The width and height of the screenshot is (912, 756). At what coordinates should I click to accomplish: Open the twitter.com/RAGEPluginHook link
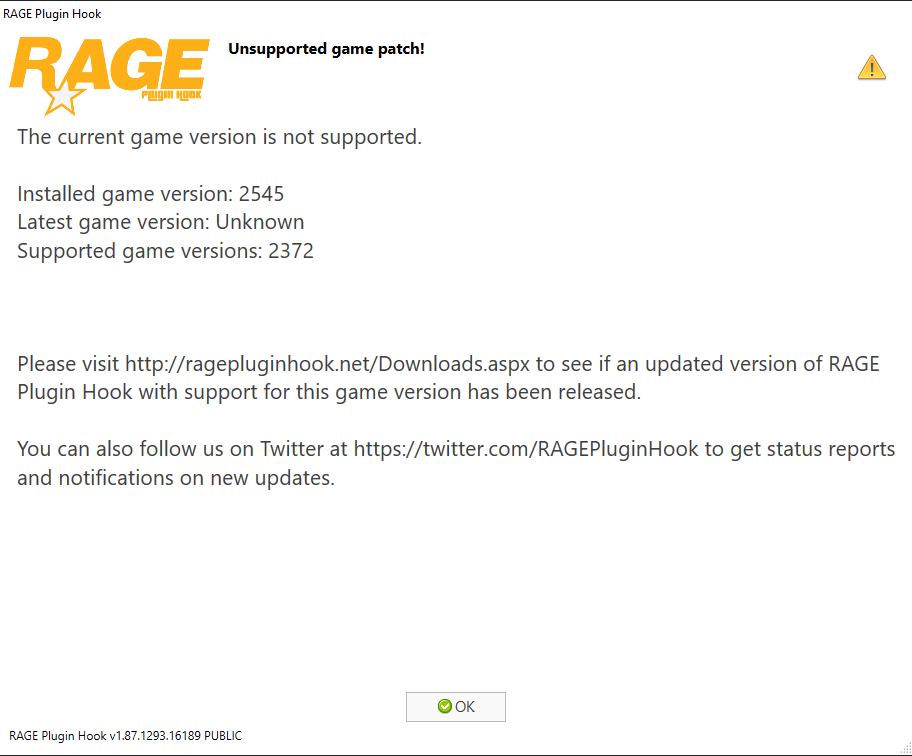(x=526, y=450)
